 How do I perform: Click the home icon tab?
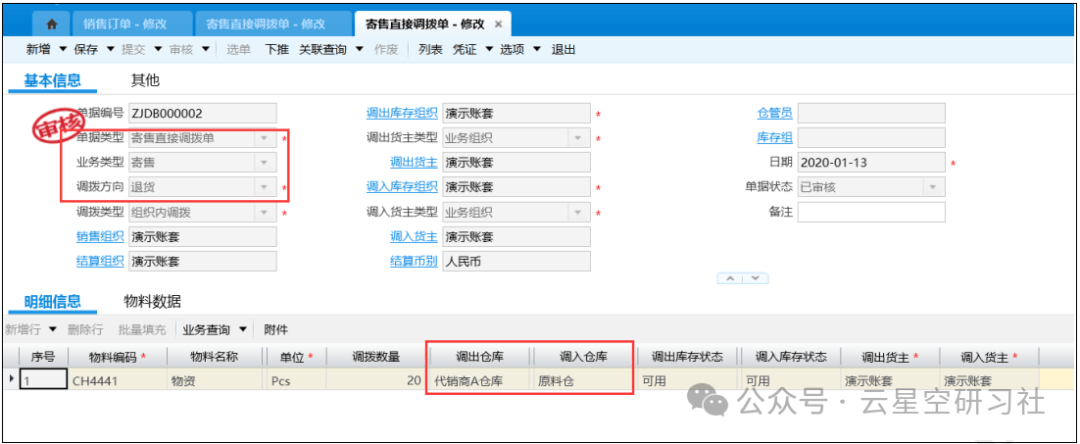[x=52, y=23]
